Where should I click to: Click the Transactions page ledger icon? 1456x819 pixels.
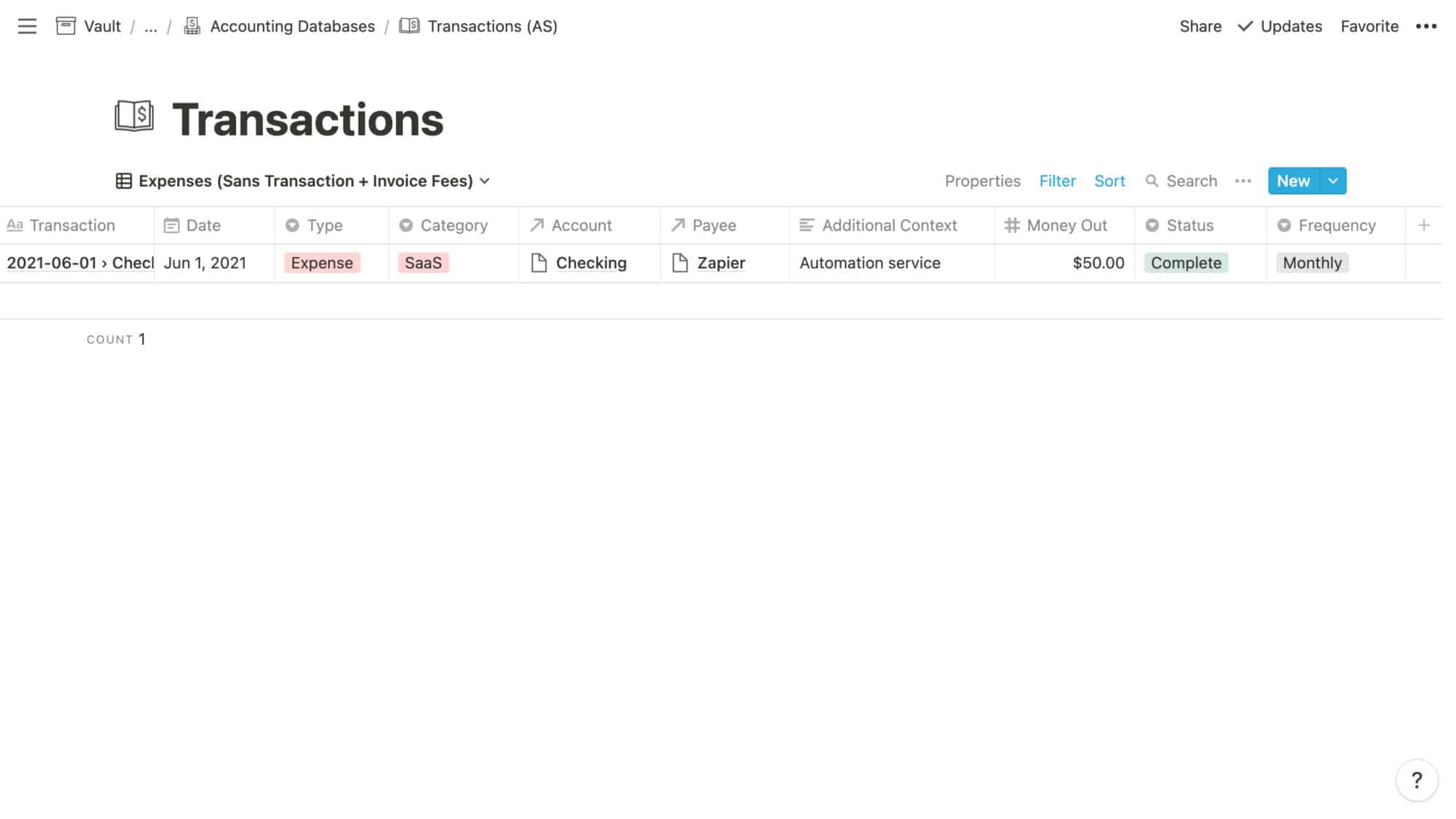click(134, 115)
